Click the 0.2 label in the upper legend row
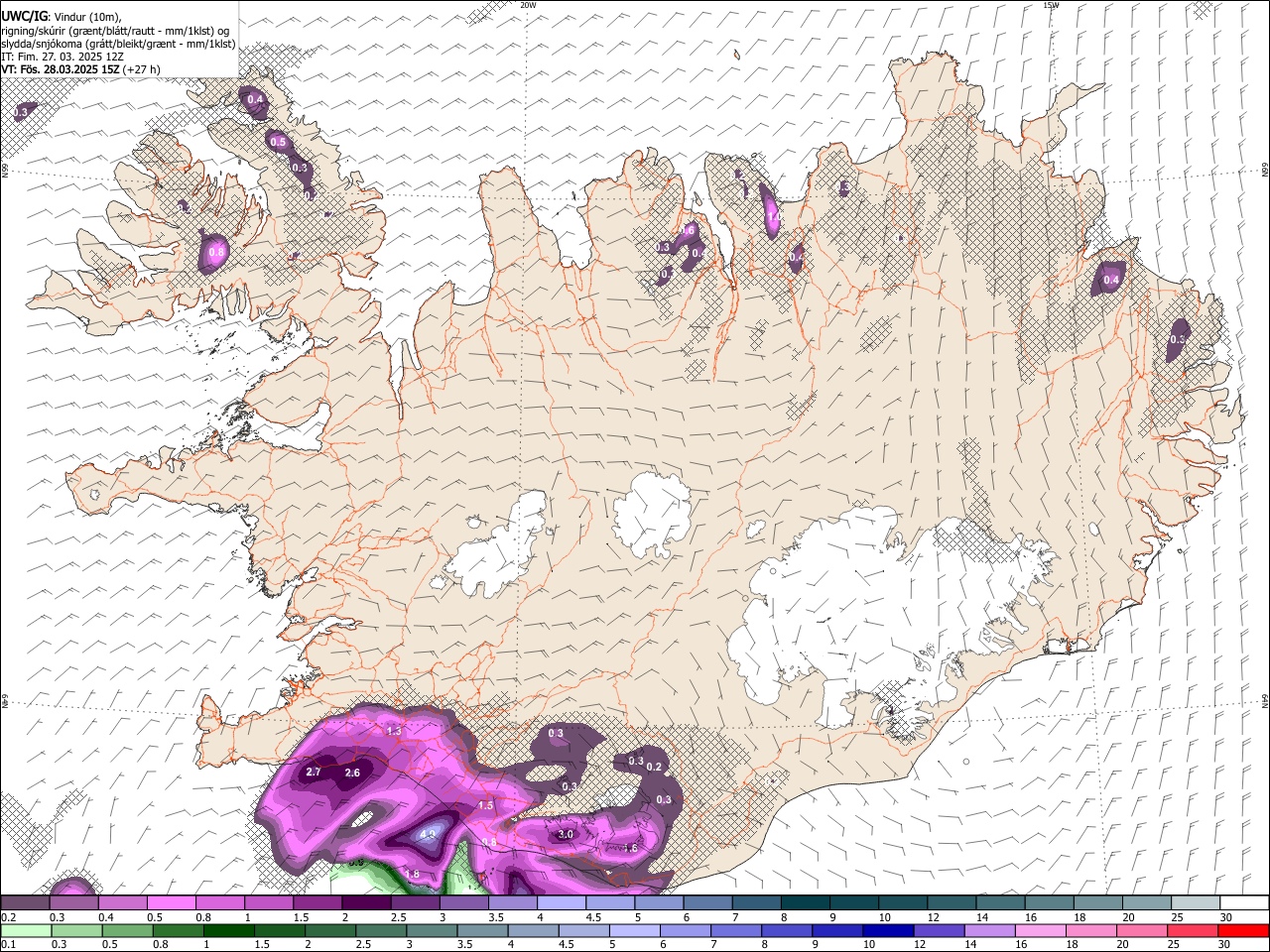 tap(9, 917)
